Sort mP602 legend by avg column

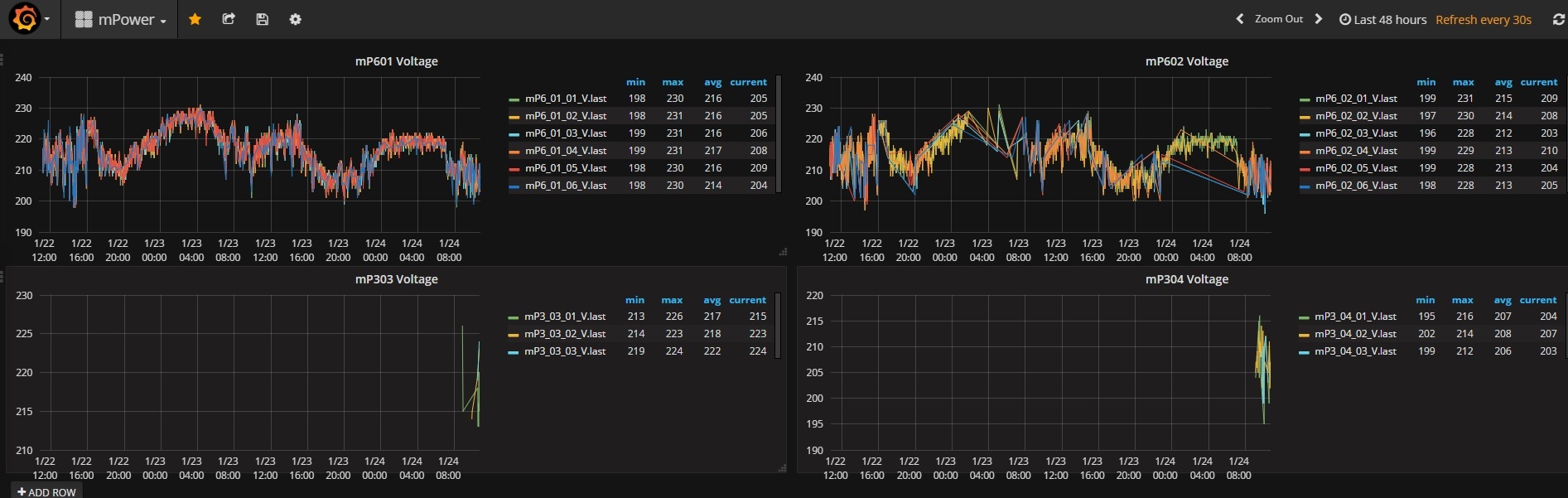click(1503, 82)
